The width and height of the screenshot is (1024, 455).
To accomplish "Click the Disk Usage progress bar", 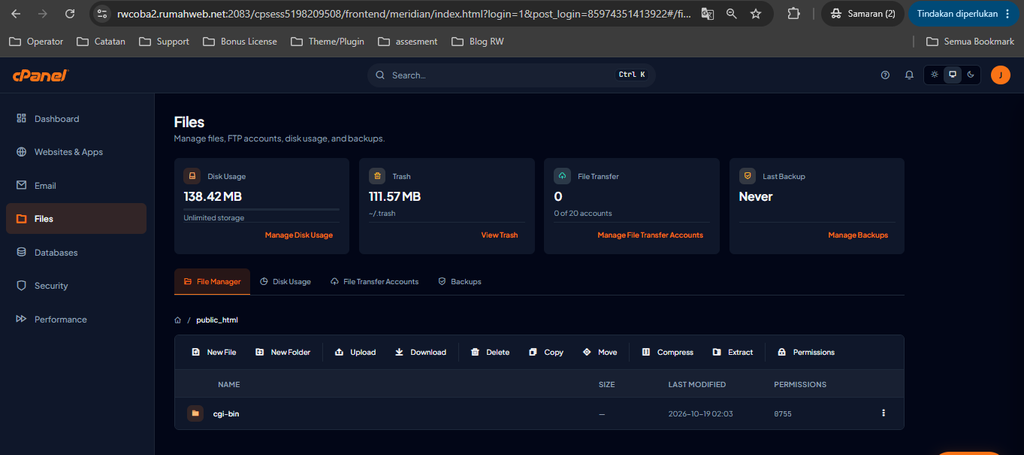I will click(x=261, y=210).
